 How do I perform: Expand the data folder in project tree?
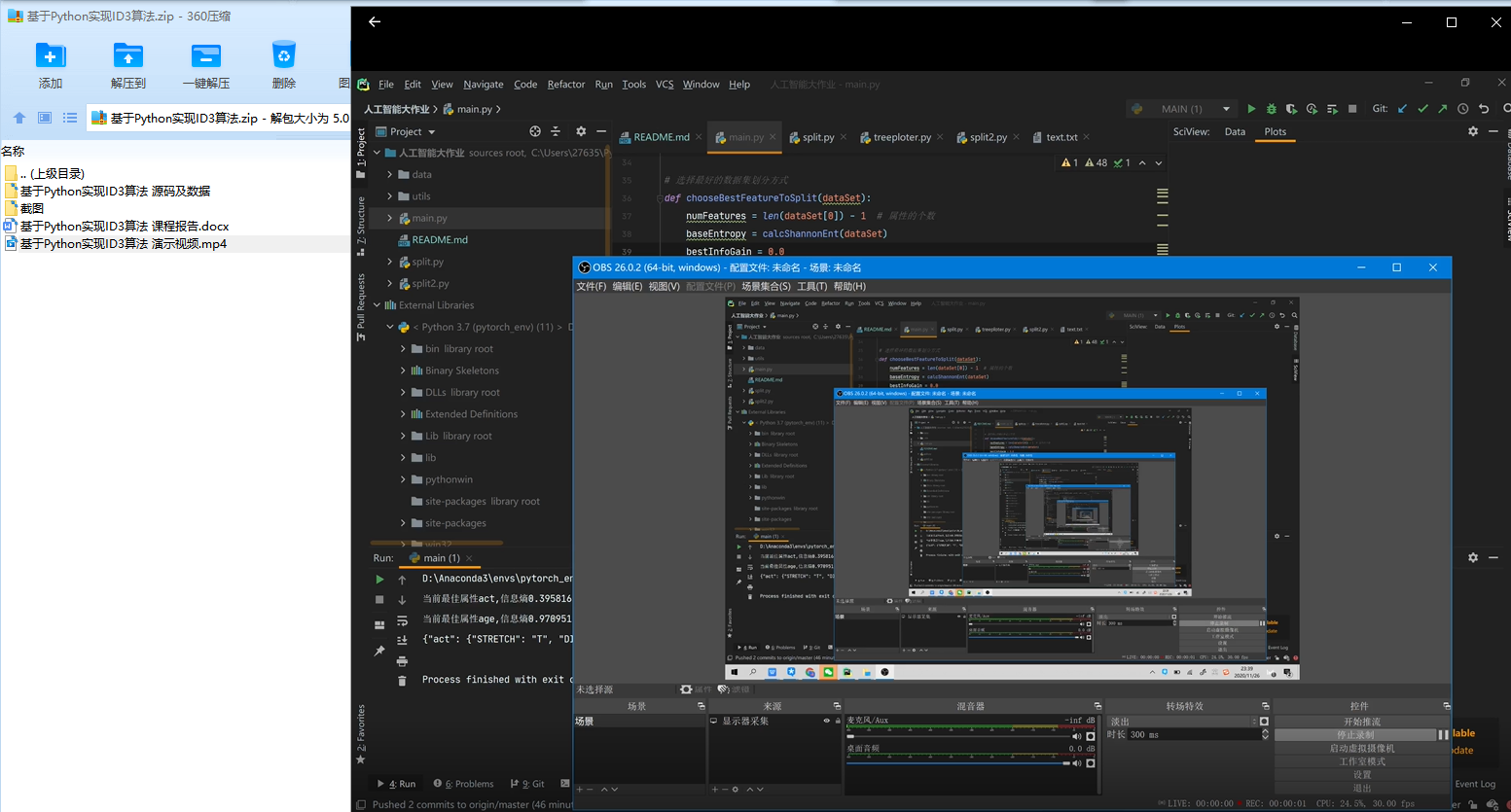pyautogui.click(x=390, y=175)
